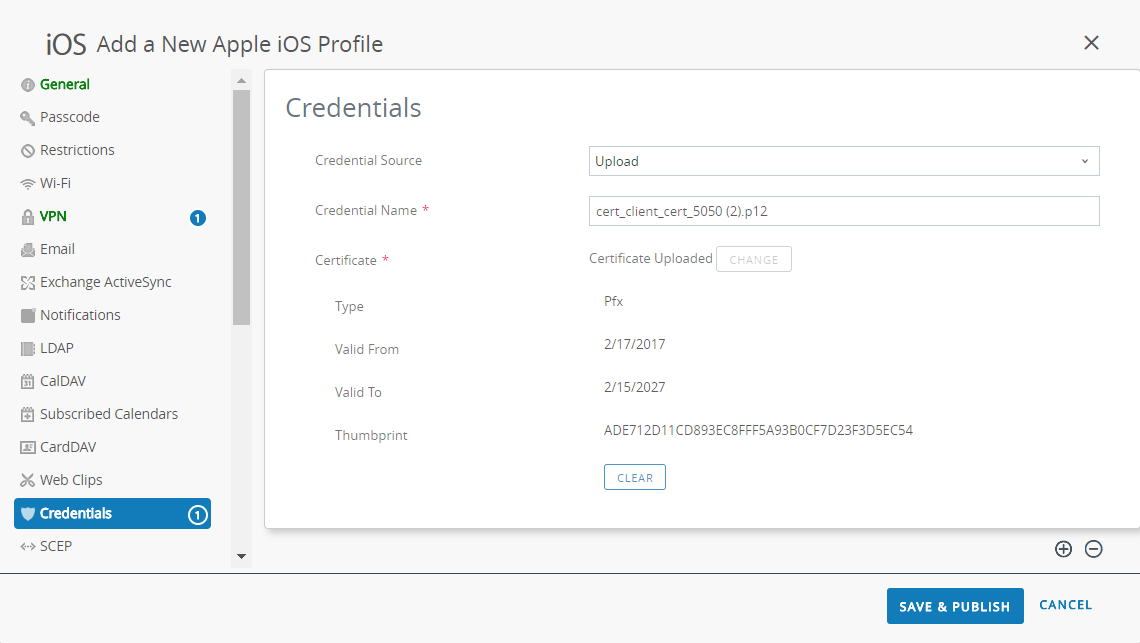Click the Web Clips scissors icon

(x=28, y=481)
